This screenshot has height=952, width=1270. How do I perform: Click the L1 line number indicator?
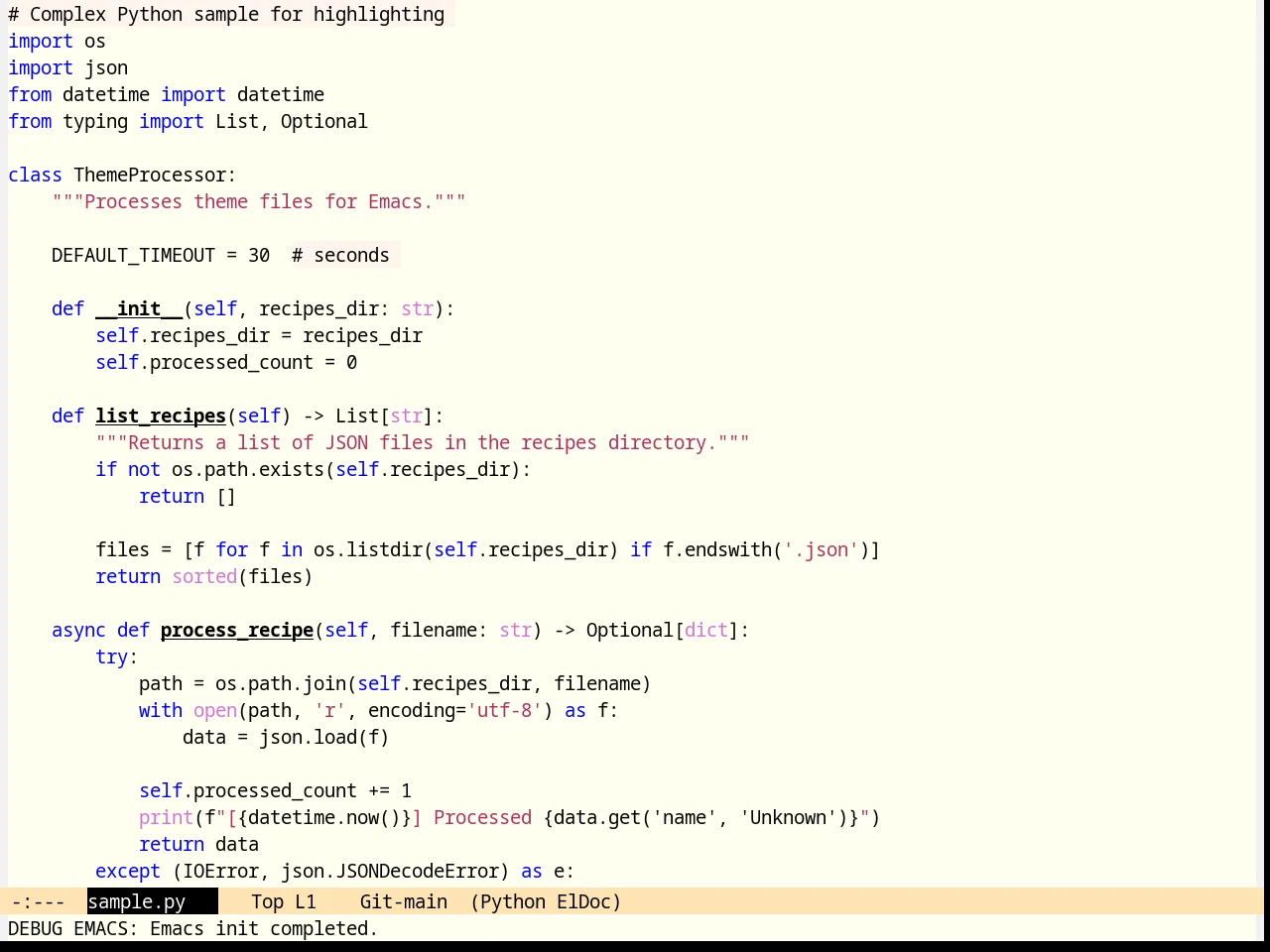pyautogui.click(x=306, y=901)
